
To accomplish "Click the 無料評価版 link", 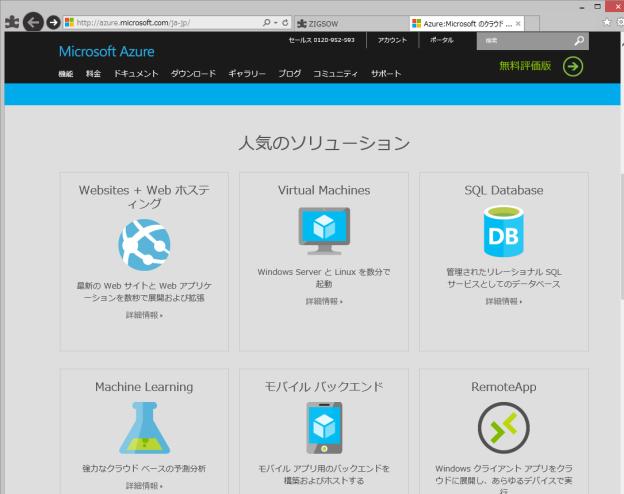I will tap(525, 66).
